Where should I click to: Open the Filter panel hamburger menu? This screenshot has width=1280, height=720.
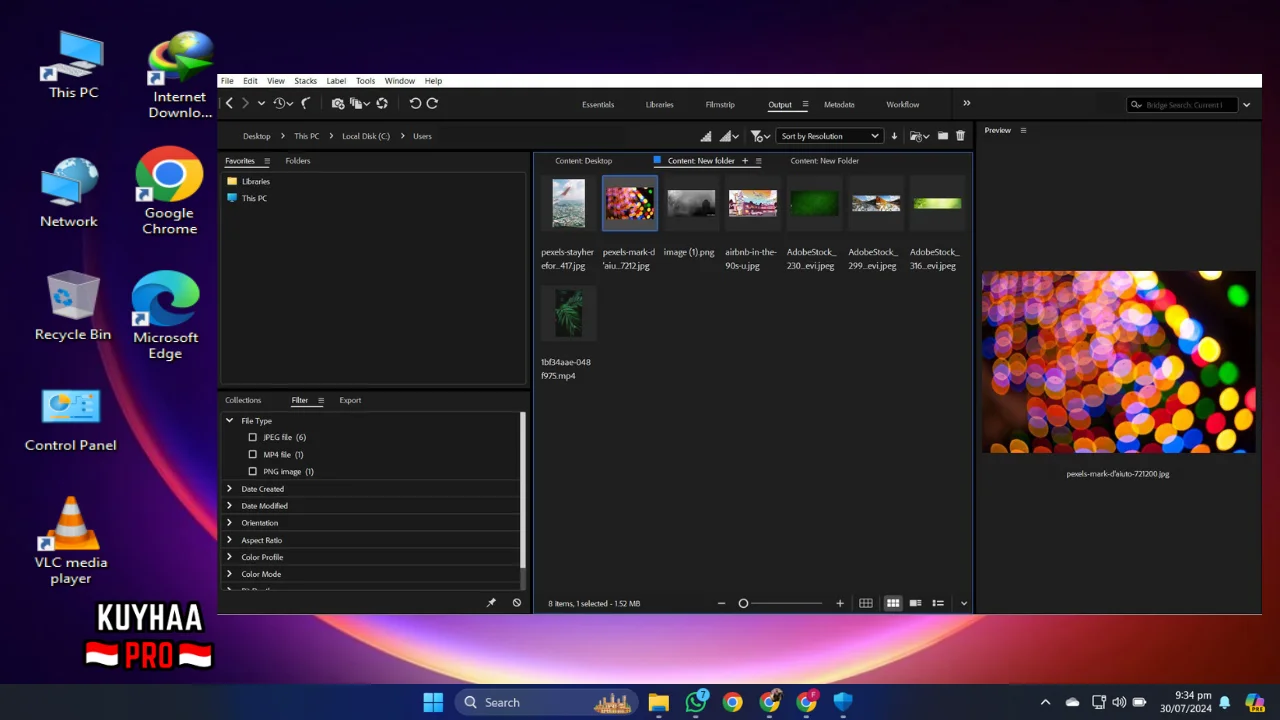[321, 400]
